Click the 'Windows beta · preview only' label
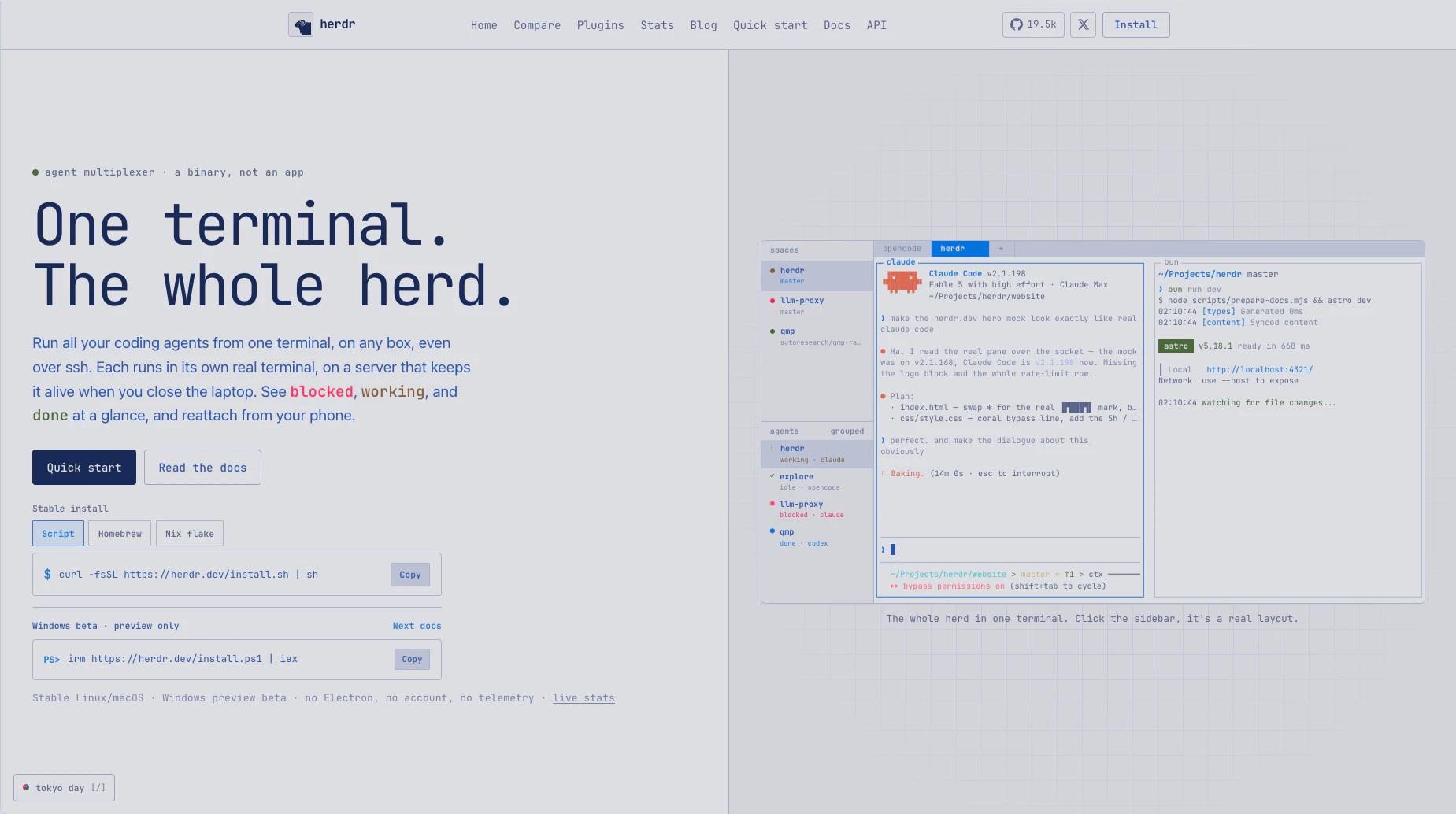The height and width of the screenshot is (814, 1456). click(106, 626)
